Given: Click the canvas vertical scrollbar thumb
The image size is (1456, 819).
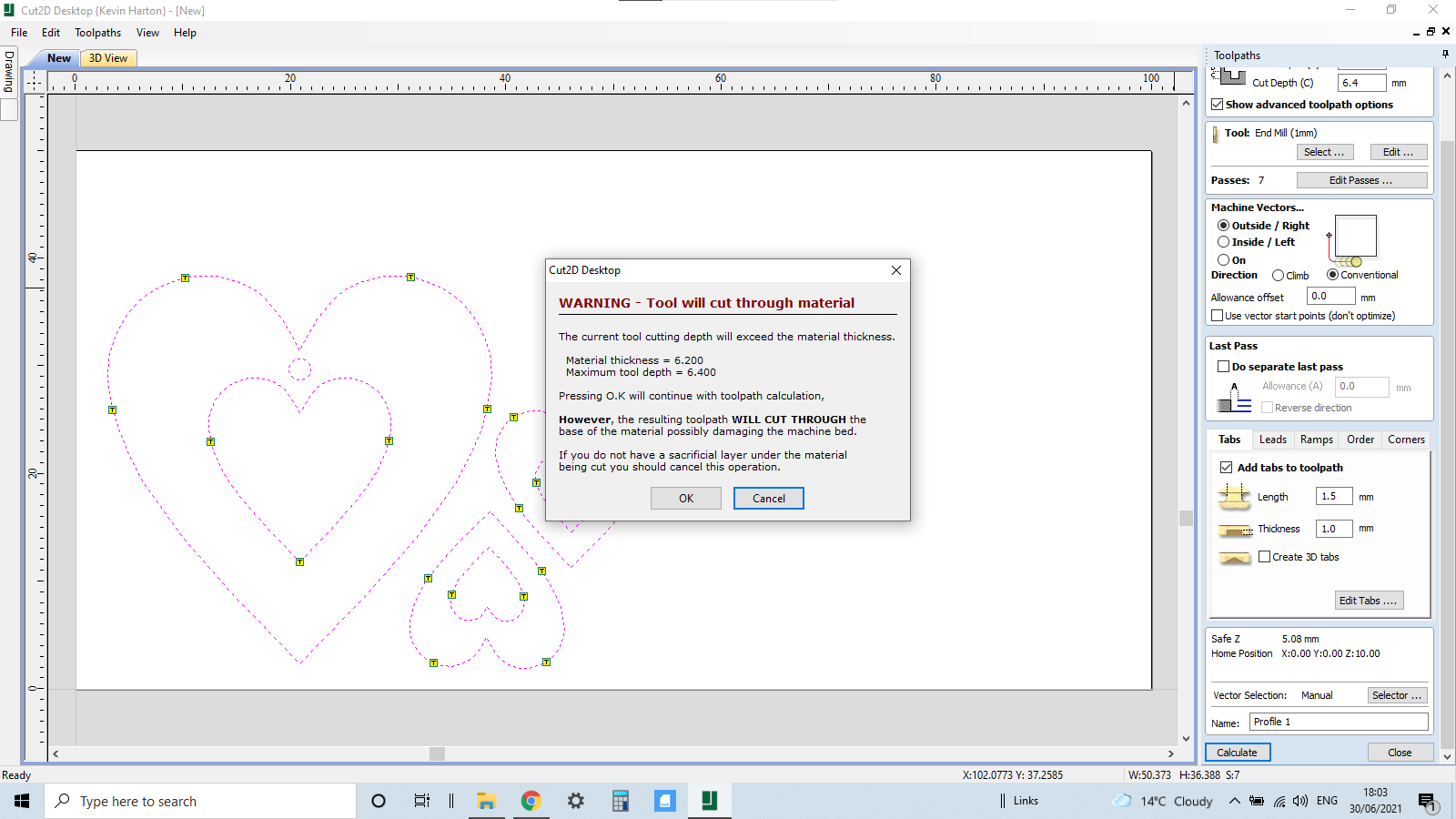Looking at the screenshot, I should click(1186, 518).
